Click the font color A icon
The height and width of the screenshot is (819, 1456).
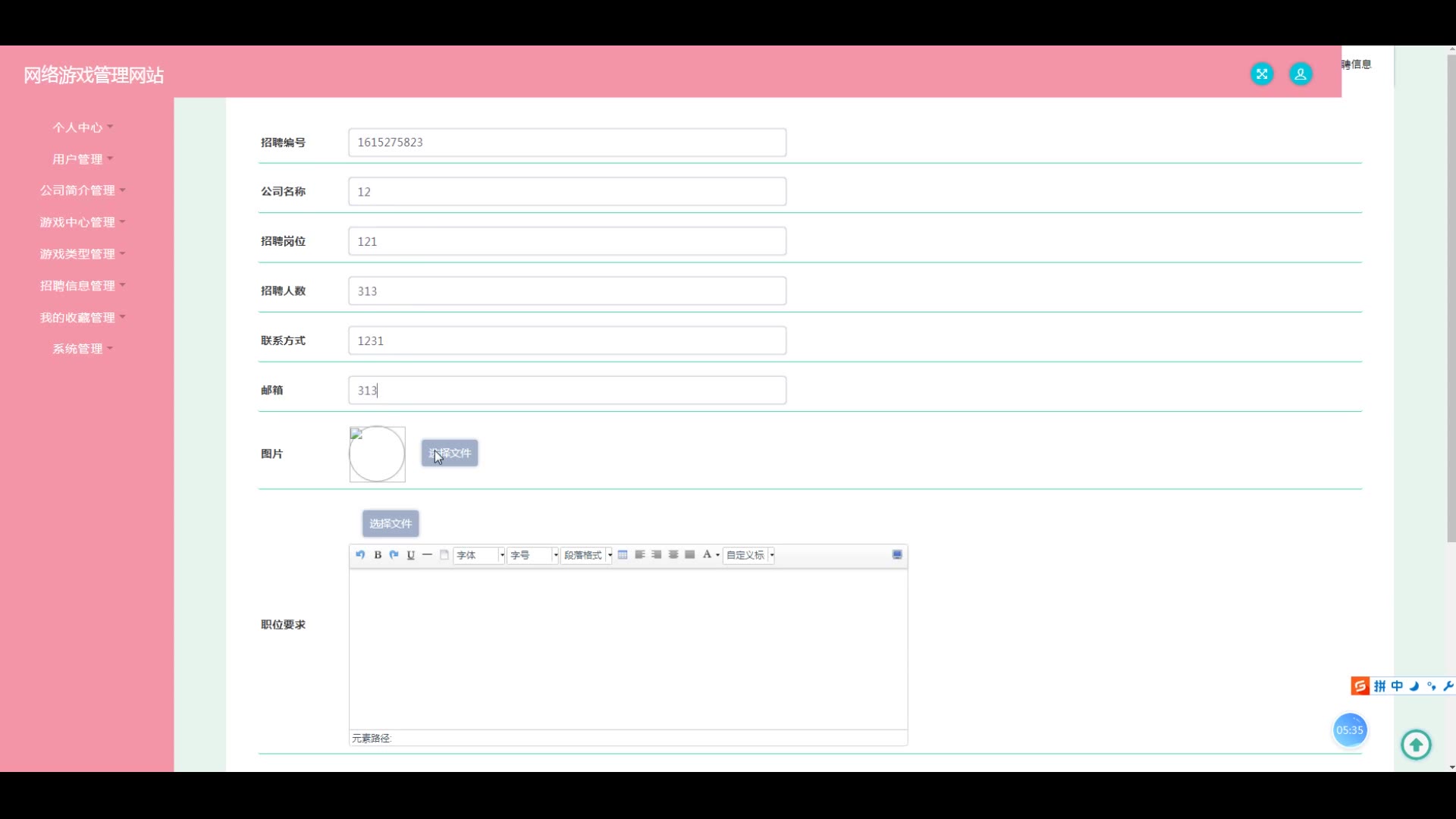click(x=707, y=555)
